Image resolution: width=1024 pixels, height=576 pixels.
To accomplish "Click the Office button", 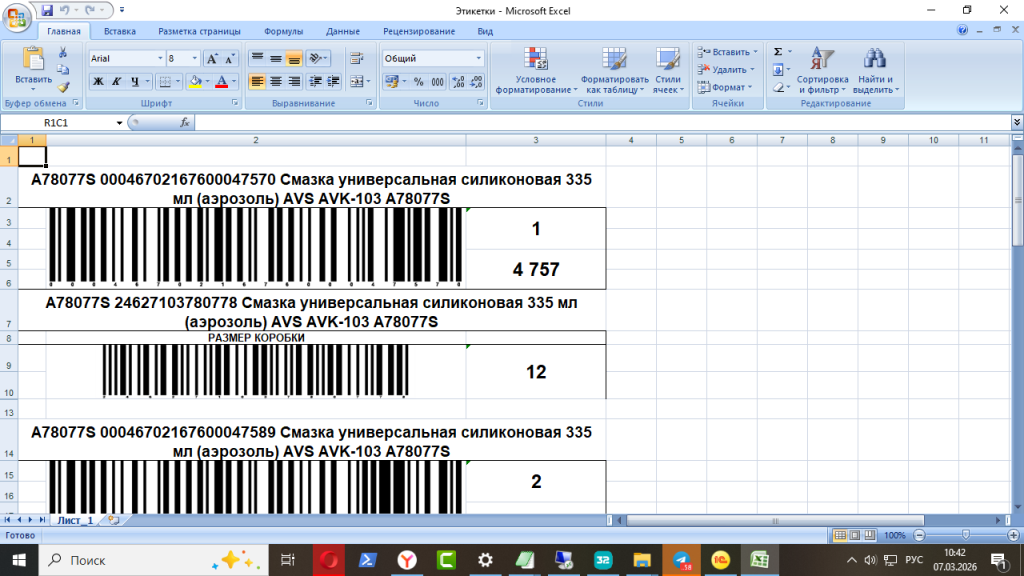I will click(x=17, y=18).
